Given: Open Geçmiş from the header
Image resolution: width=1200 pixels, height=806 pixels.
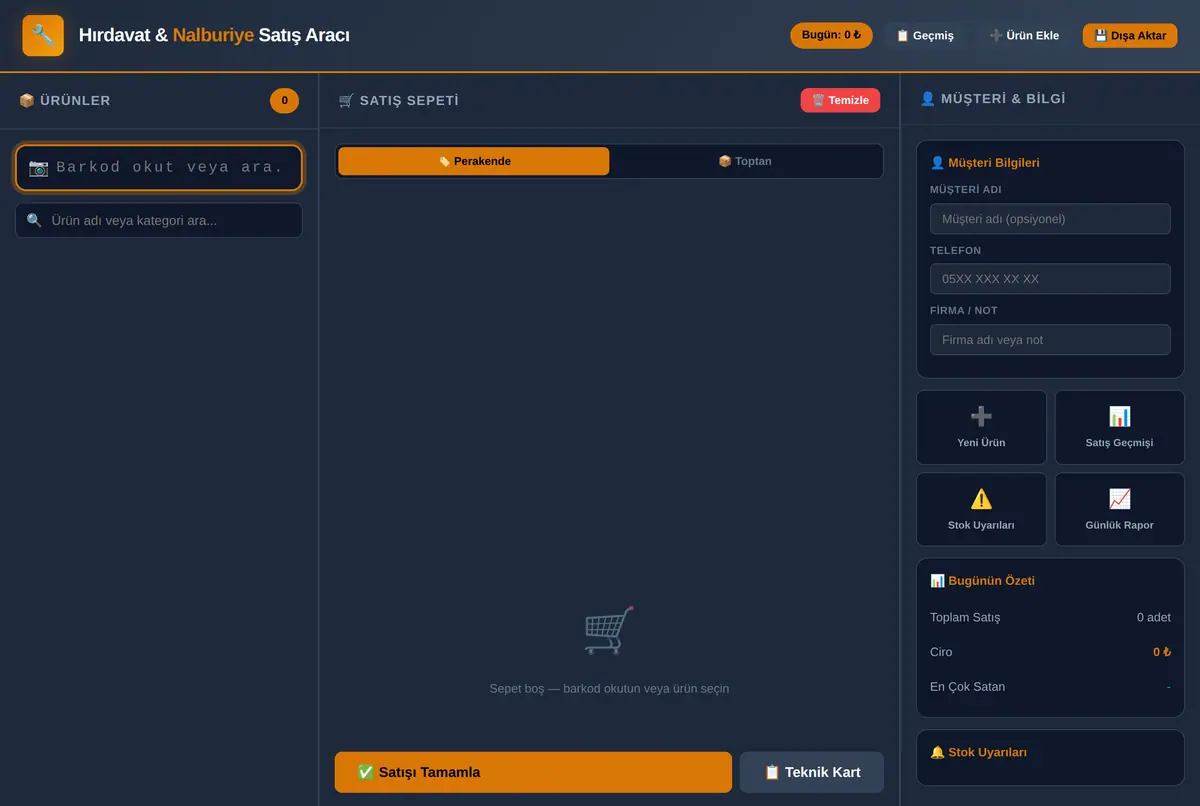Looking at the screenshot, I should click(925, 36).
